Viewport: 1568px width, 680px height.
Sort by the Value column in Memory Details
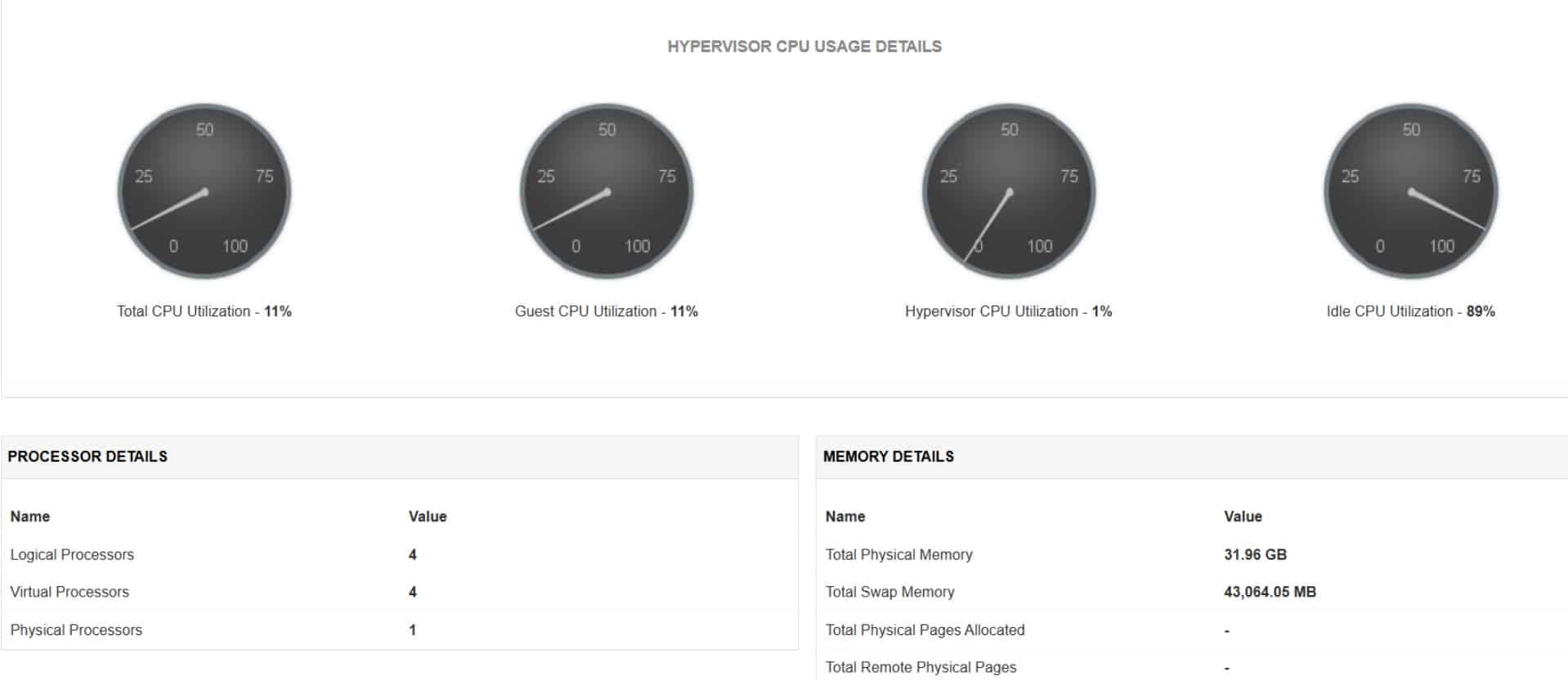coord(1243,517)
